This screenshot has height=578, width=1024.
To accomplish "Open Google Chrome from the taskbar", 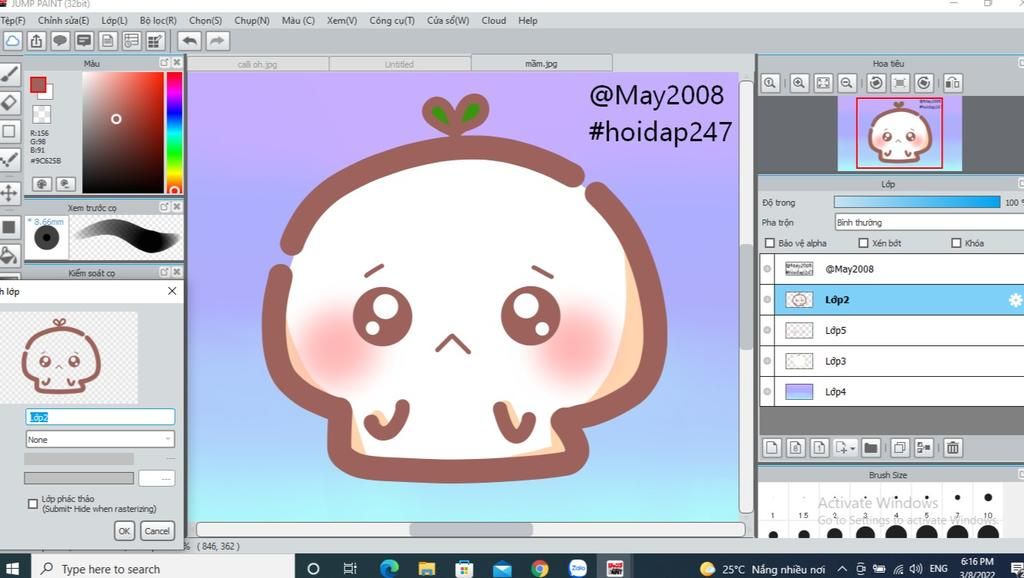I will (539, 569).
